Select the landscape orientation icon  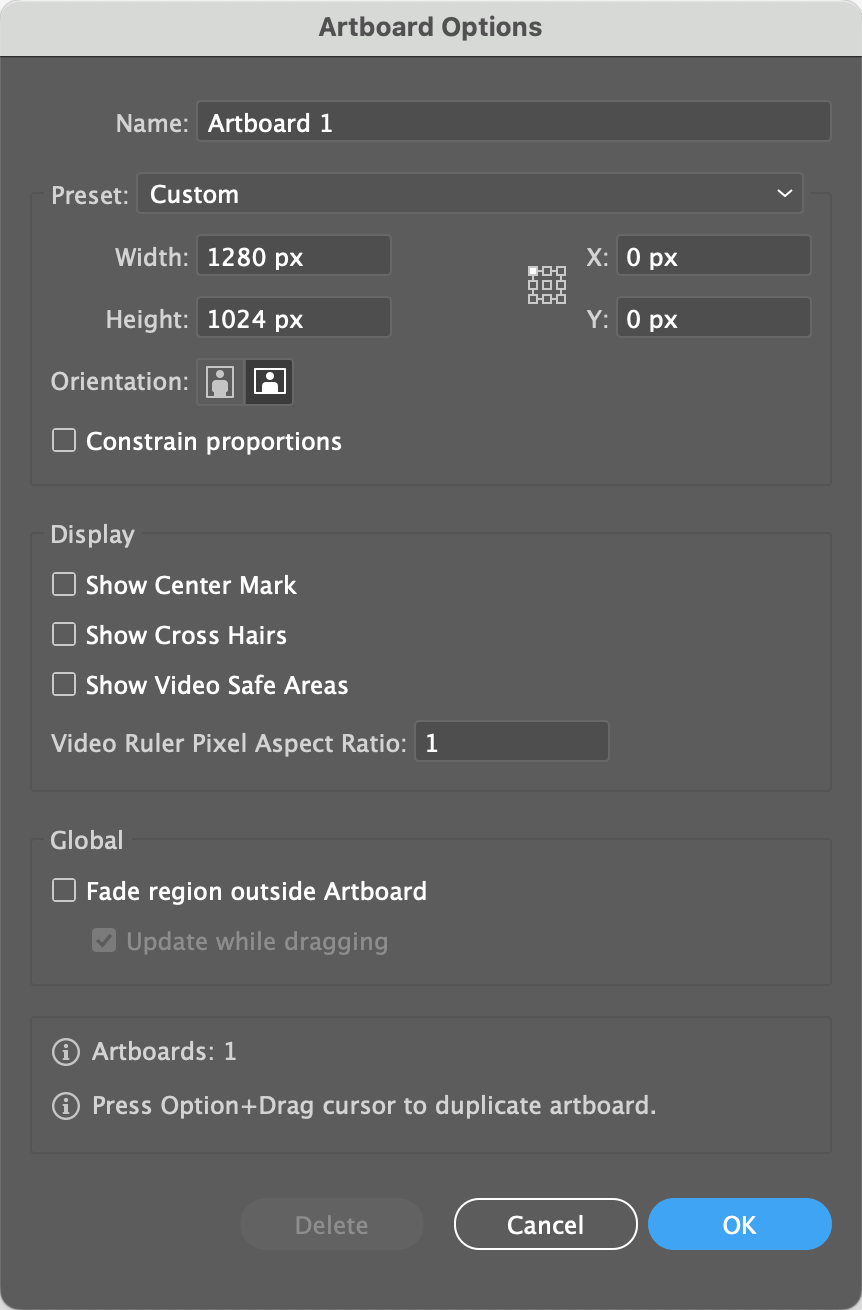(x=268, y=381)
